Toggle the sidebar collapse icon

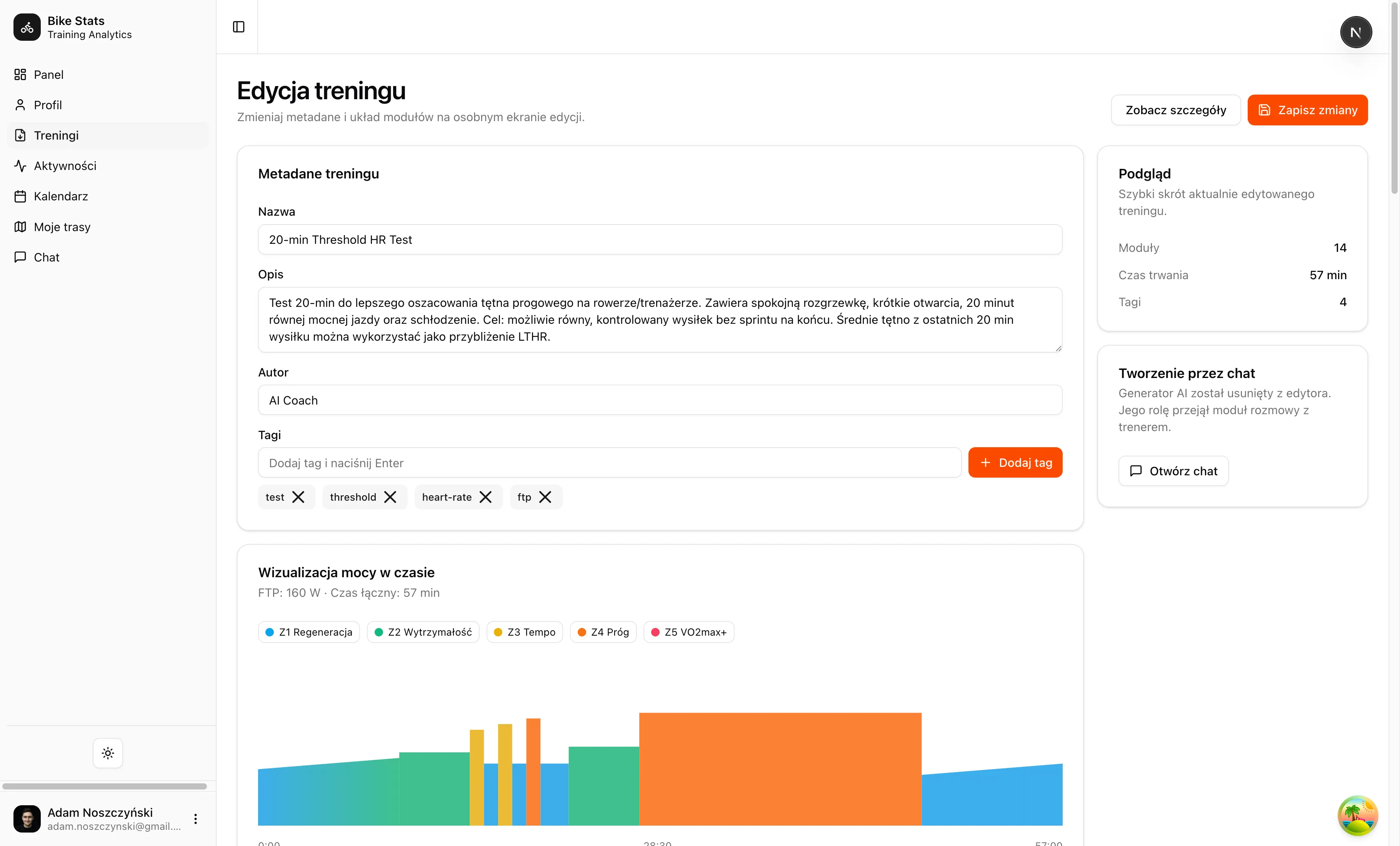(238, 27)
